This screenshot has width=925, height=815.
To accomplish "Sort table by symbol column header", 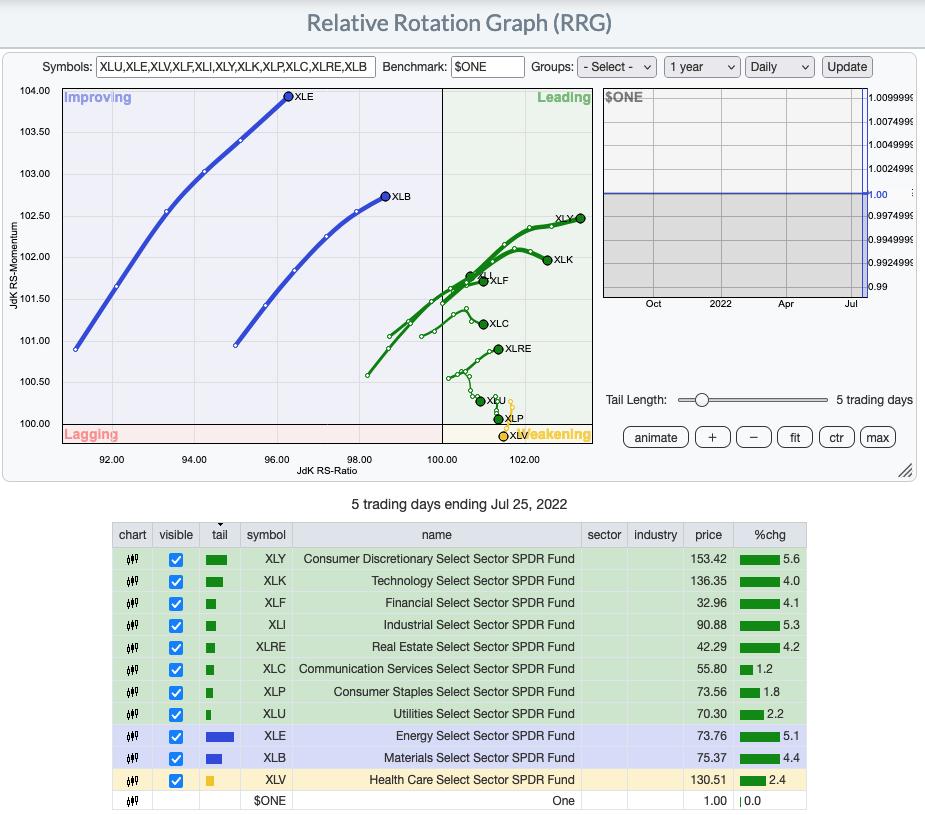I will click(266, 535).
